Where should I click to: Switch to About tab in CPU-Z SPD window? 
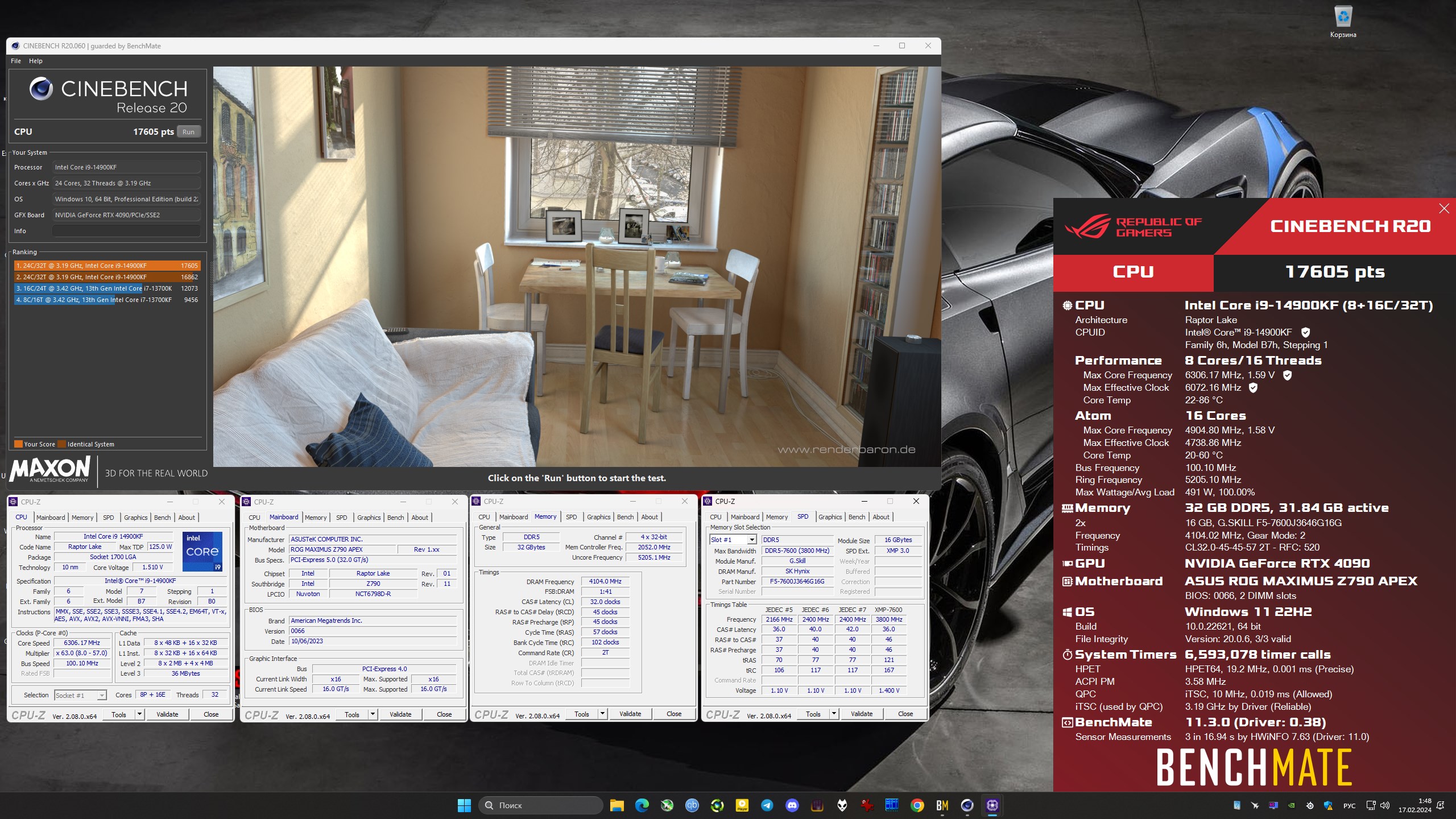pos(881,517)
